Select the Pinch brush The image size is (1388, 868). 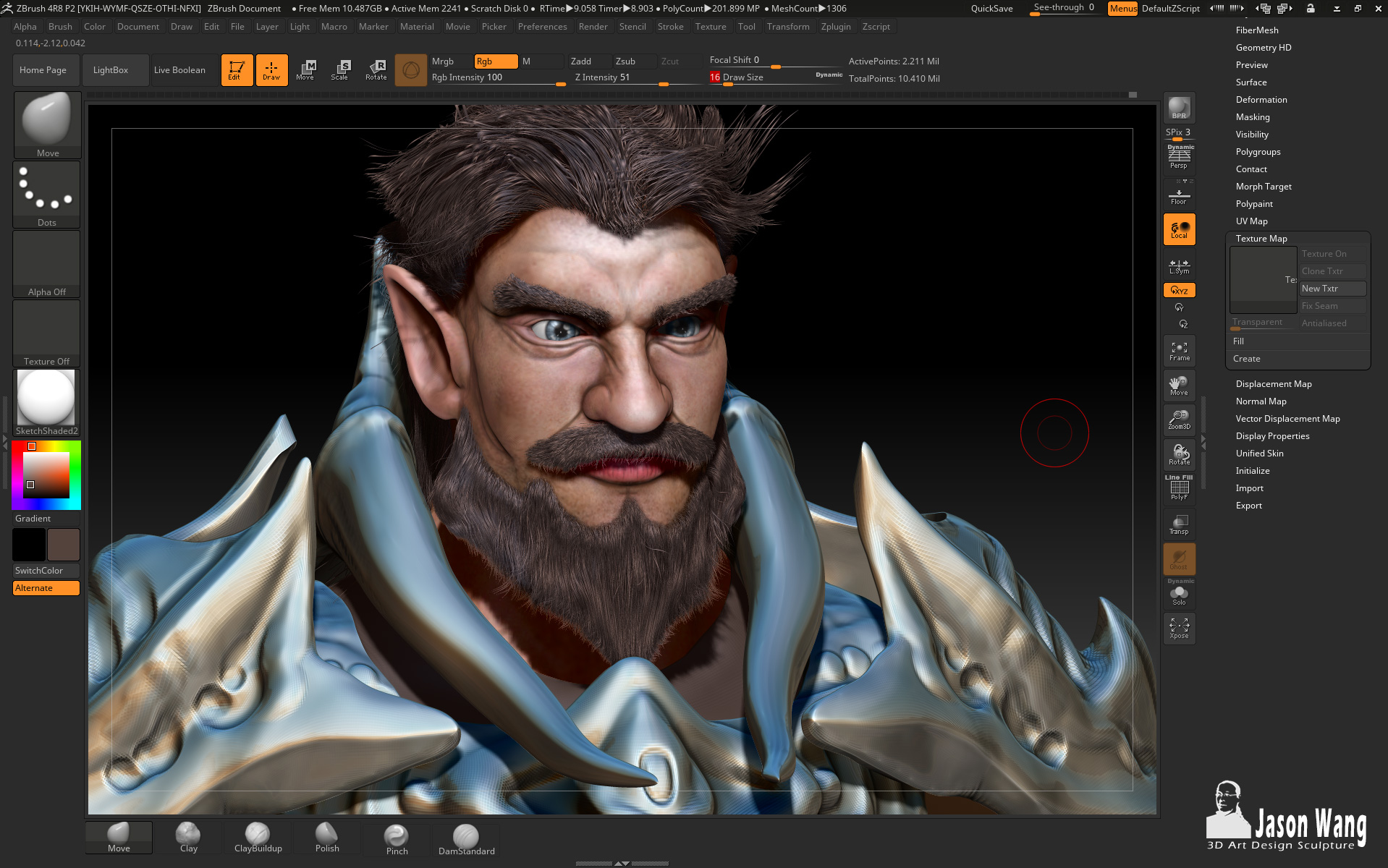pos(397,839)
